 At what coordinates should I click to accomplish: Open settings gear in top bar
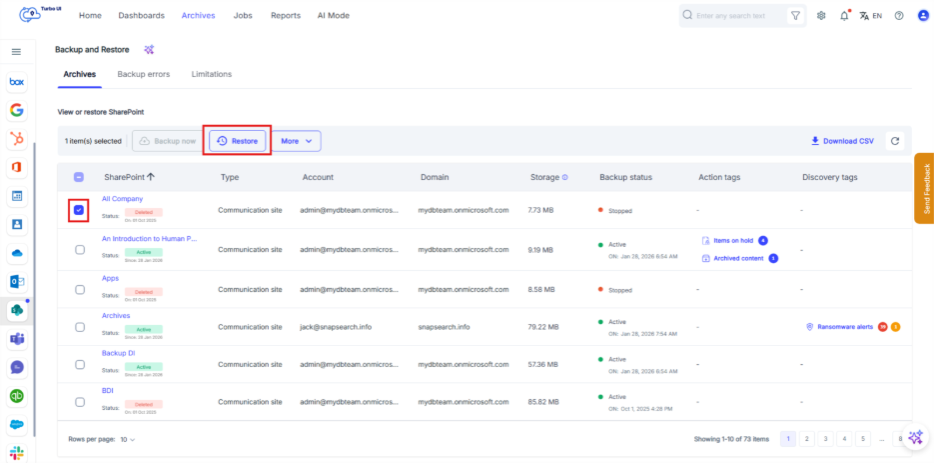(821, 16)
